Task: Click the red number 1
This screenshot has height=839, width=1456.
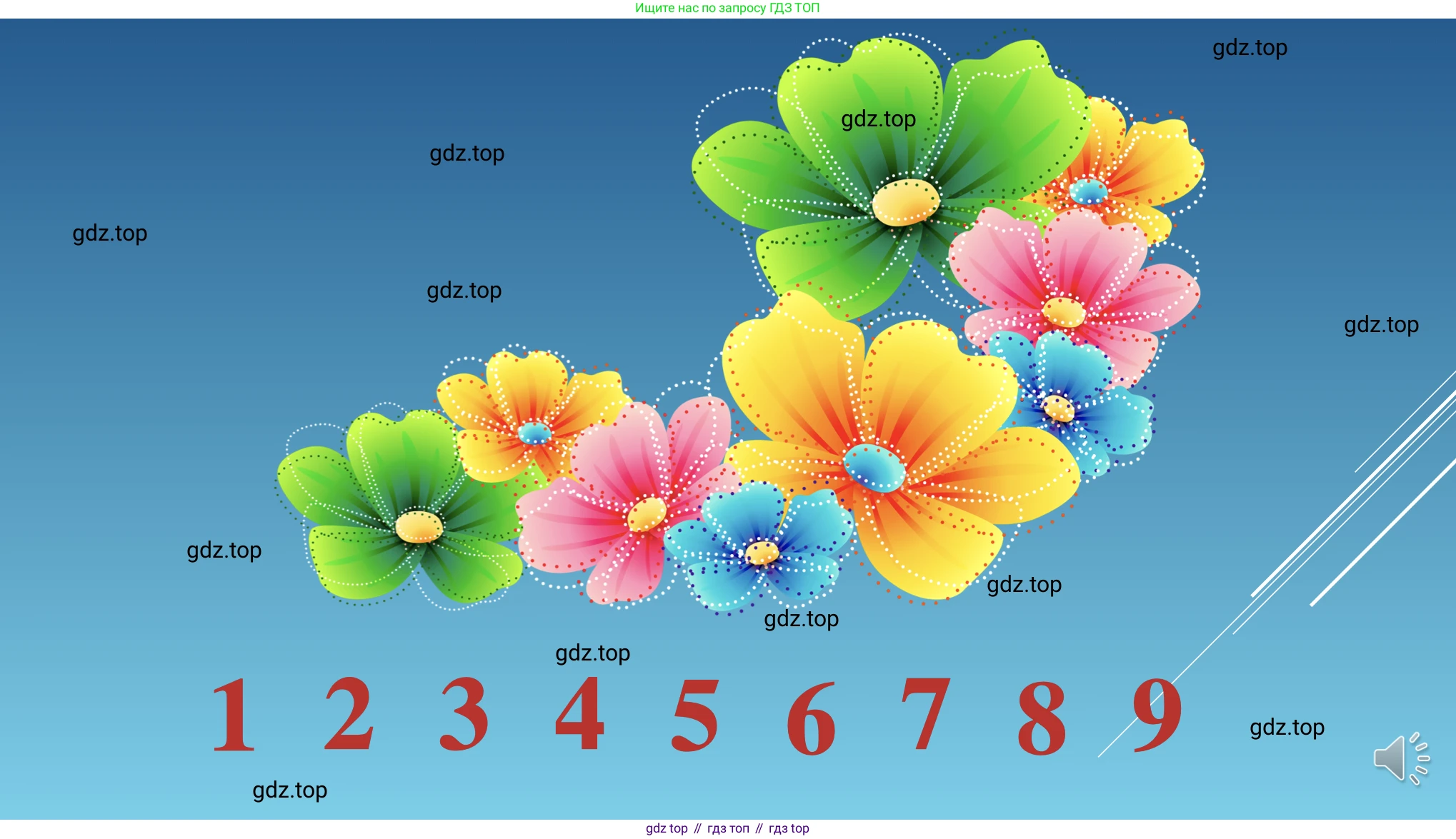Action: tap(234, 715)
